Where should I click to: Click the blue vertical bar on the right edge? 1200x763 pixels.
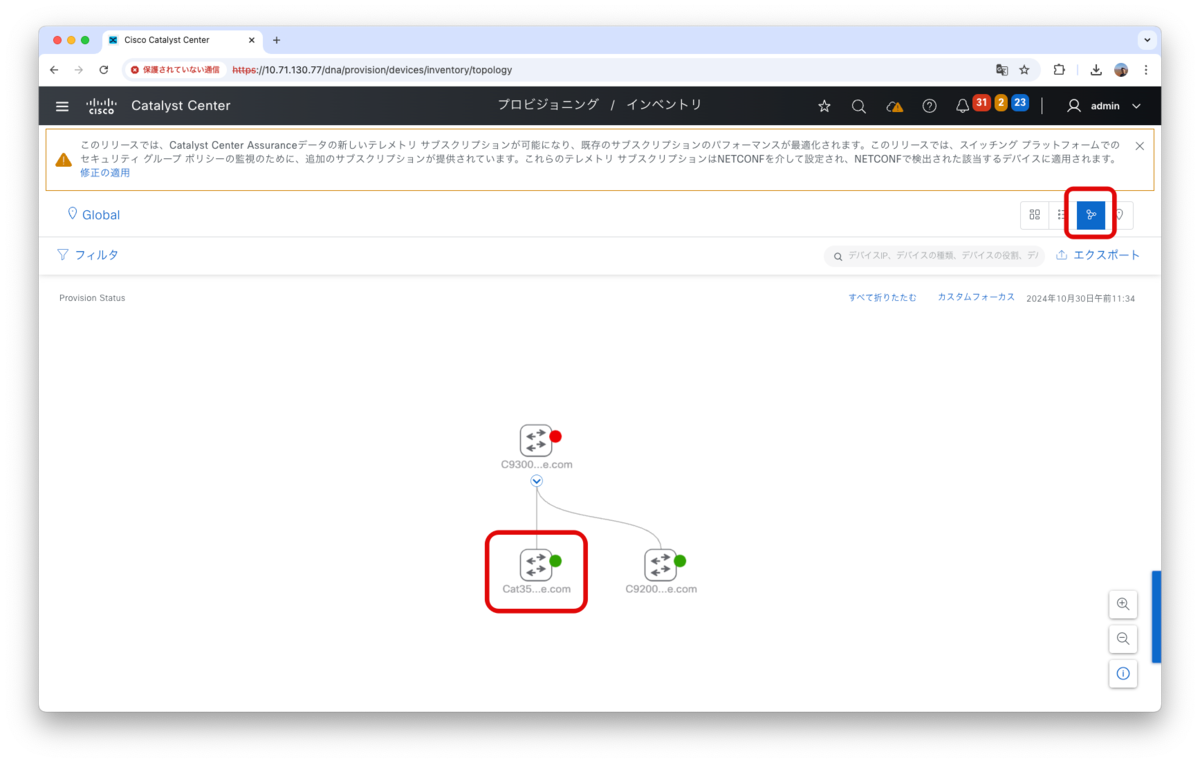tap(1158, 616)
